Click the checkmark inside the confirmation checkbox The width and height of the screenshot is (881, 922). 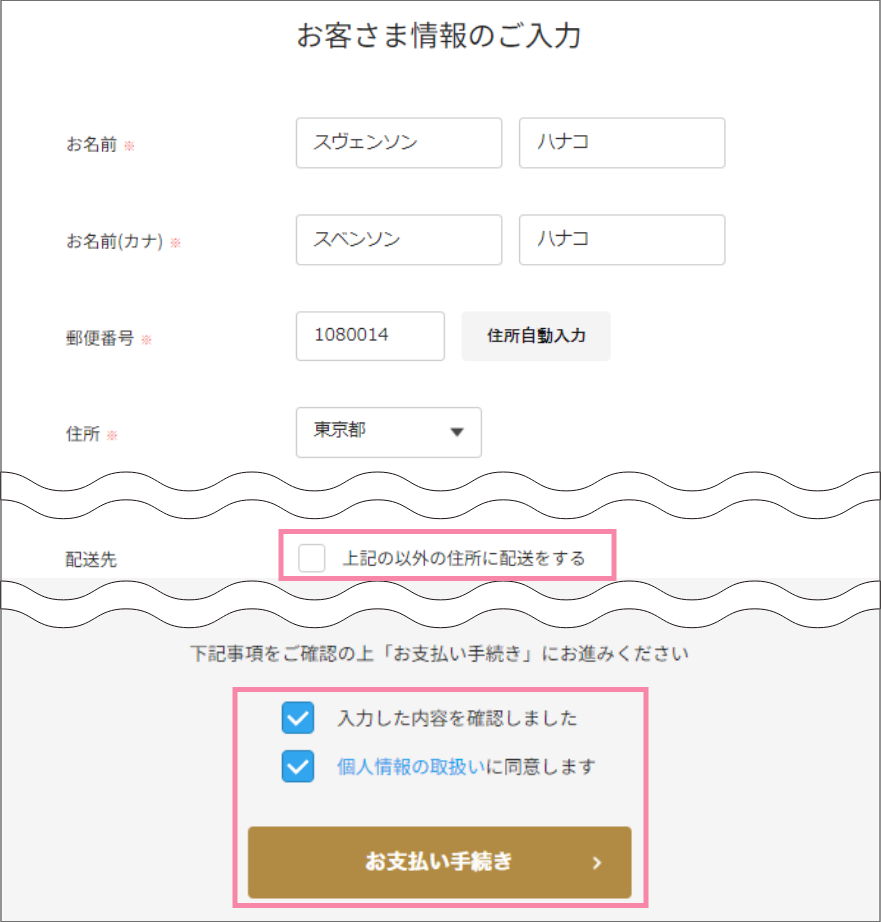point(297,717)
